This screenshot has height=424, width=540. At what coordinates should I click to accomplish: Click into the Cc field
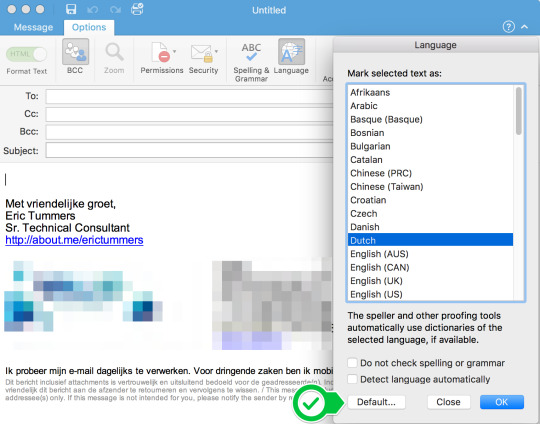[189, 114]
